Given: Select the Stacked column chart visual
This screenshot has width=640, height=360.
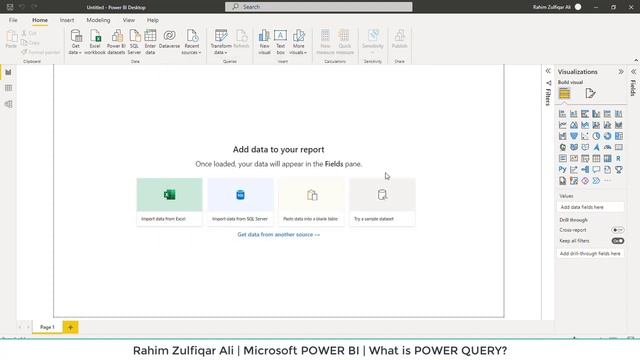Looking at the screenshot, I should coord(574,113).
